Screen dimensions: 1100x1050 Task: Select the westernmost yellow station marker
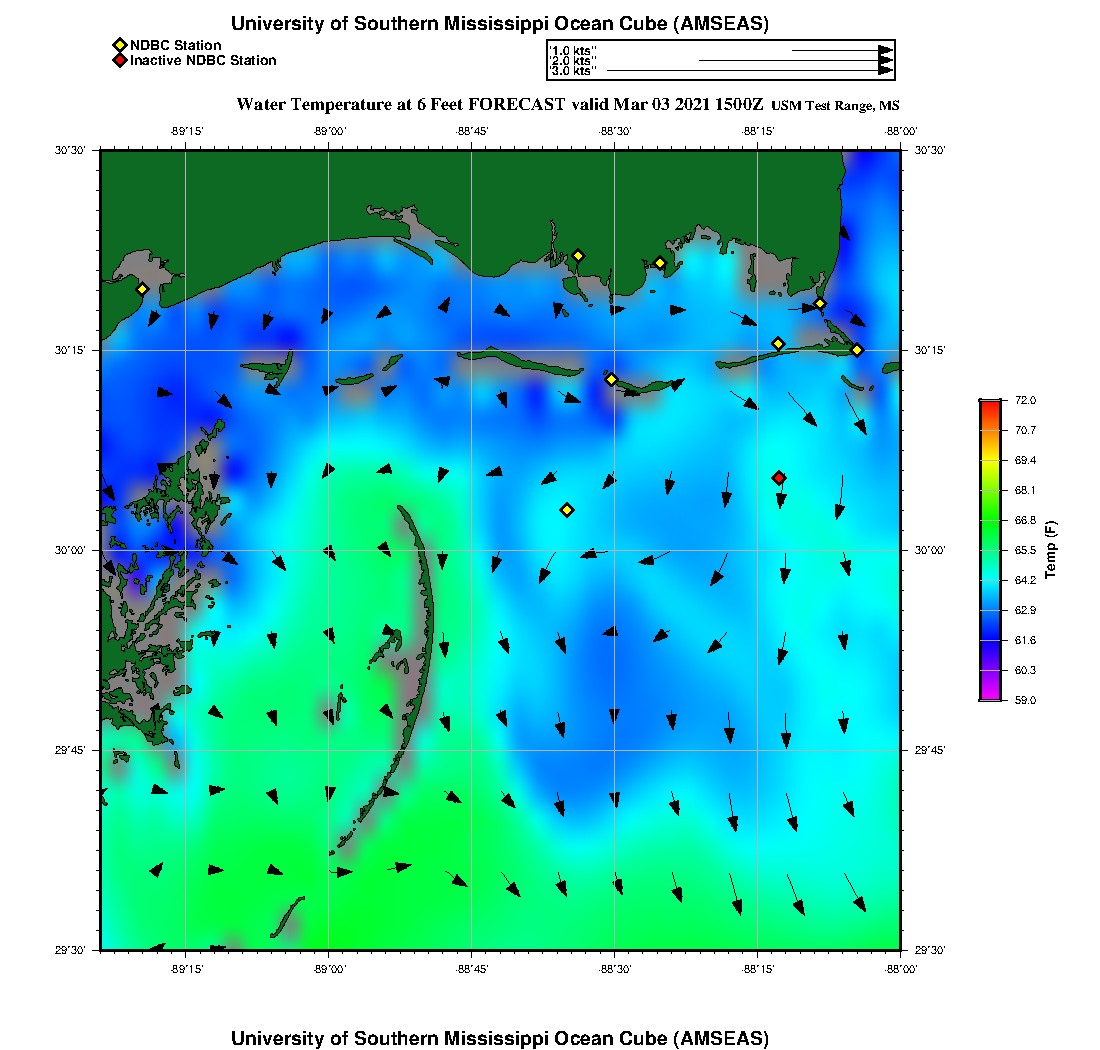click(x=142, y=289)
